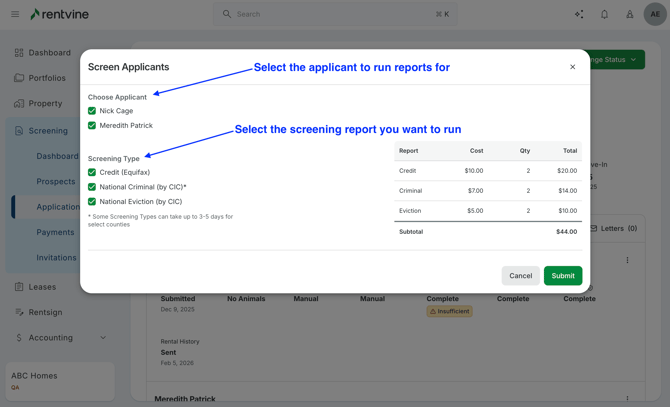The height and width of the screenshot is (407, 670).
Task: Click the Rentvine logo
Action: tap(62, 14)
